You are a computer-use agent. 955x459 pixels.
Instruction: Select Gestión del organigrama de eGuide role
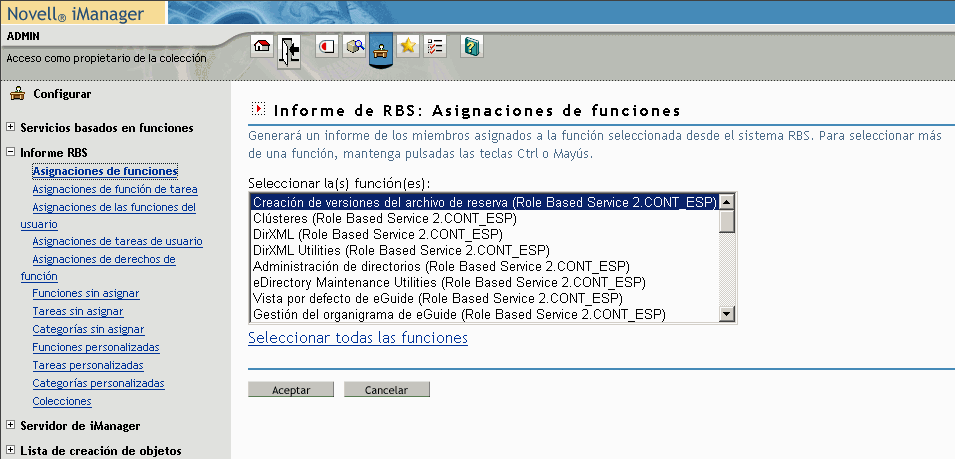point(484,315)
